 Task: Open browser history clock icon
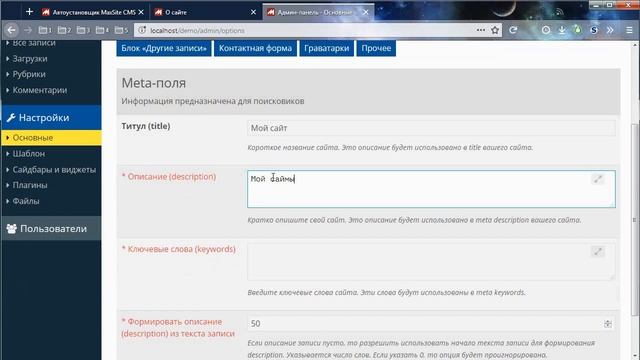click(x=546, y=30)
